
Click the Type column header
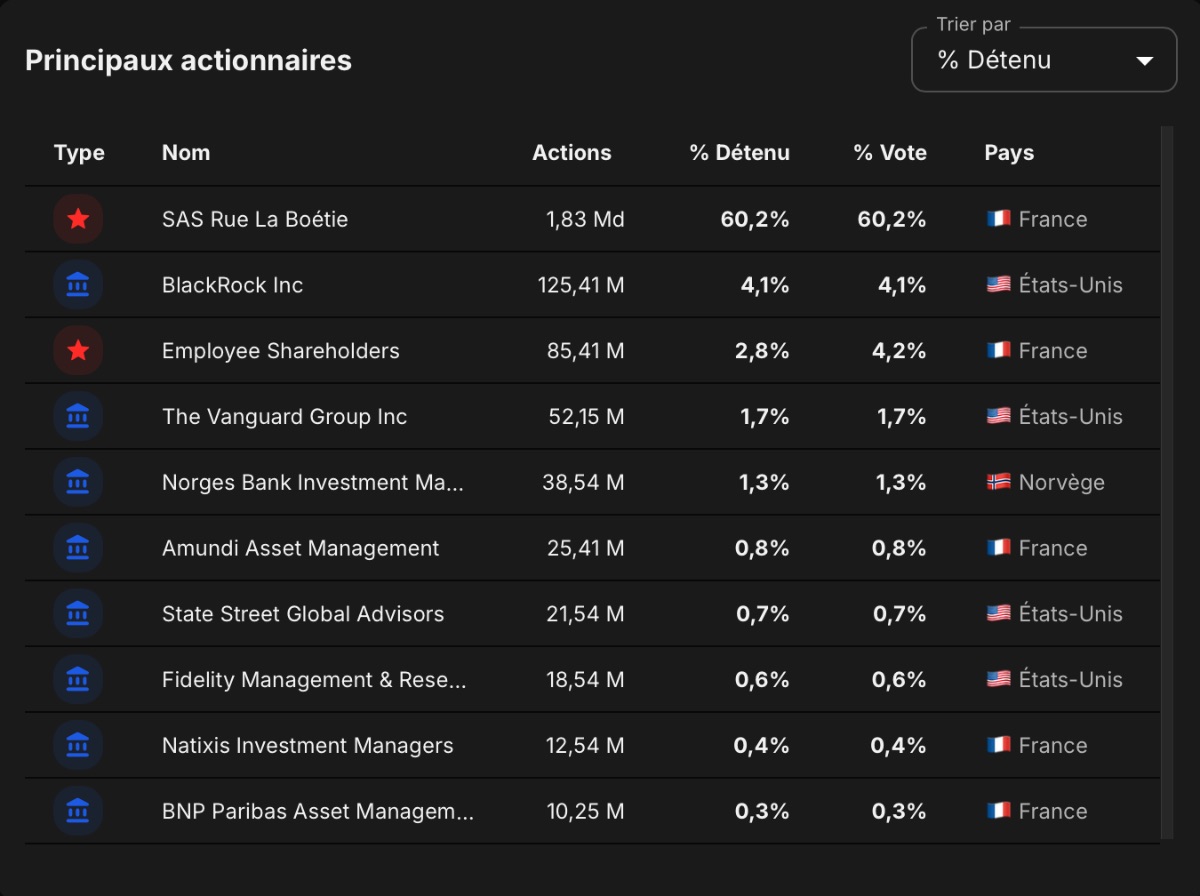[79, 153]
